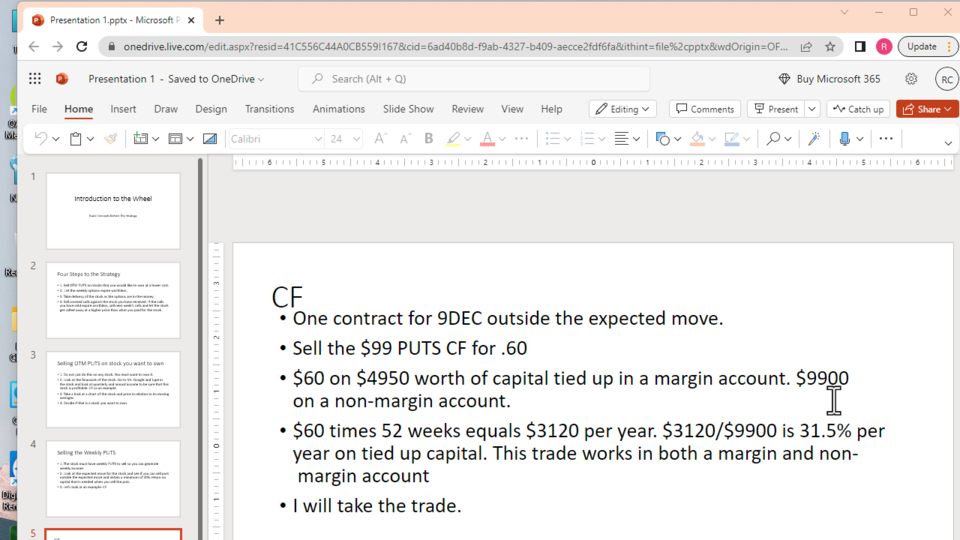Viewport: 960px width, 540px height.
Task: Switch to the Draw tab
Action: (x=166, y=109)
